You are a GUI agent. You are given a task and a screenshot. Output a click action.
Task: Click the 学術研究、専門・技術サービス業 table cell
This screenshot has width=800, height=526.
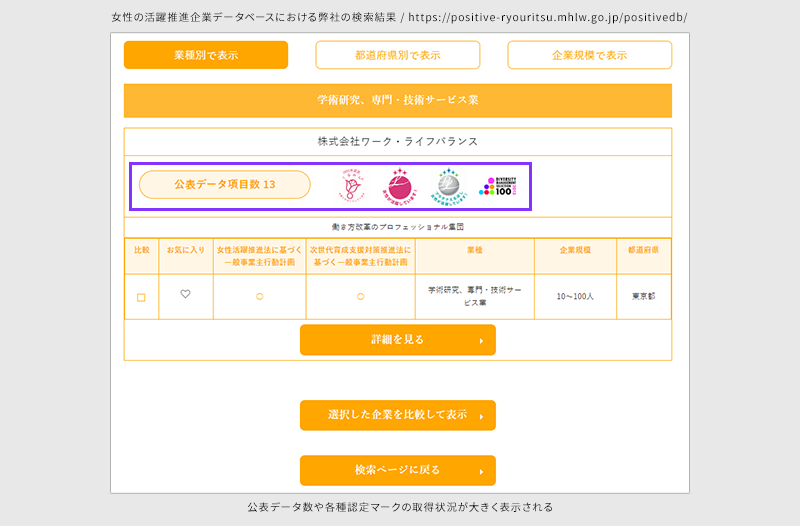pos(474,296)
